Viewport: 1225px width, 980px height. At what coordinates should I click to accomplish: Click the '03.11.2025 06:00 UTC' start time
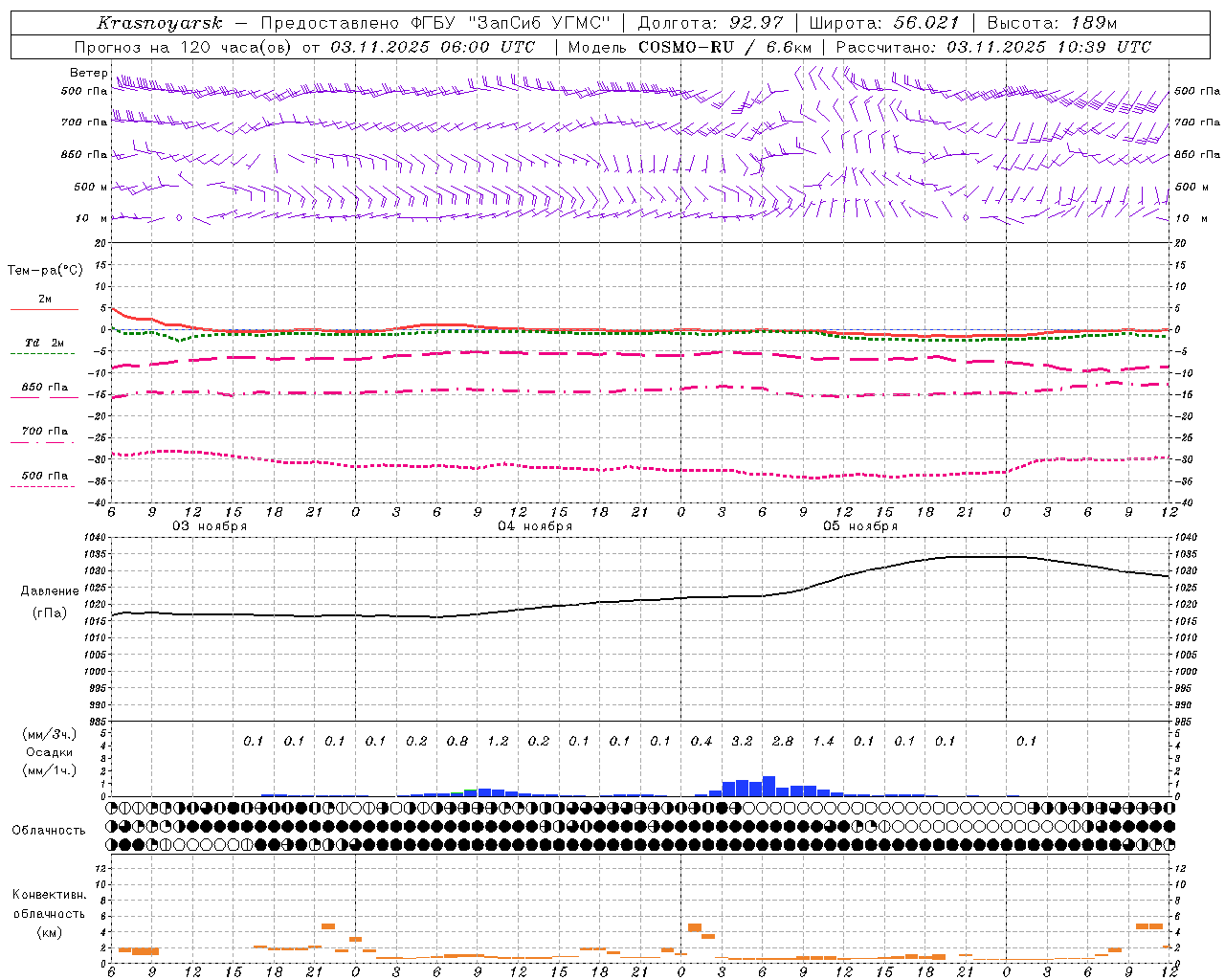coord(433,47)
